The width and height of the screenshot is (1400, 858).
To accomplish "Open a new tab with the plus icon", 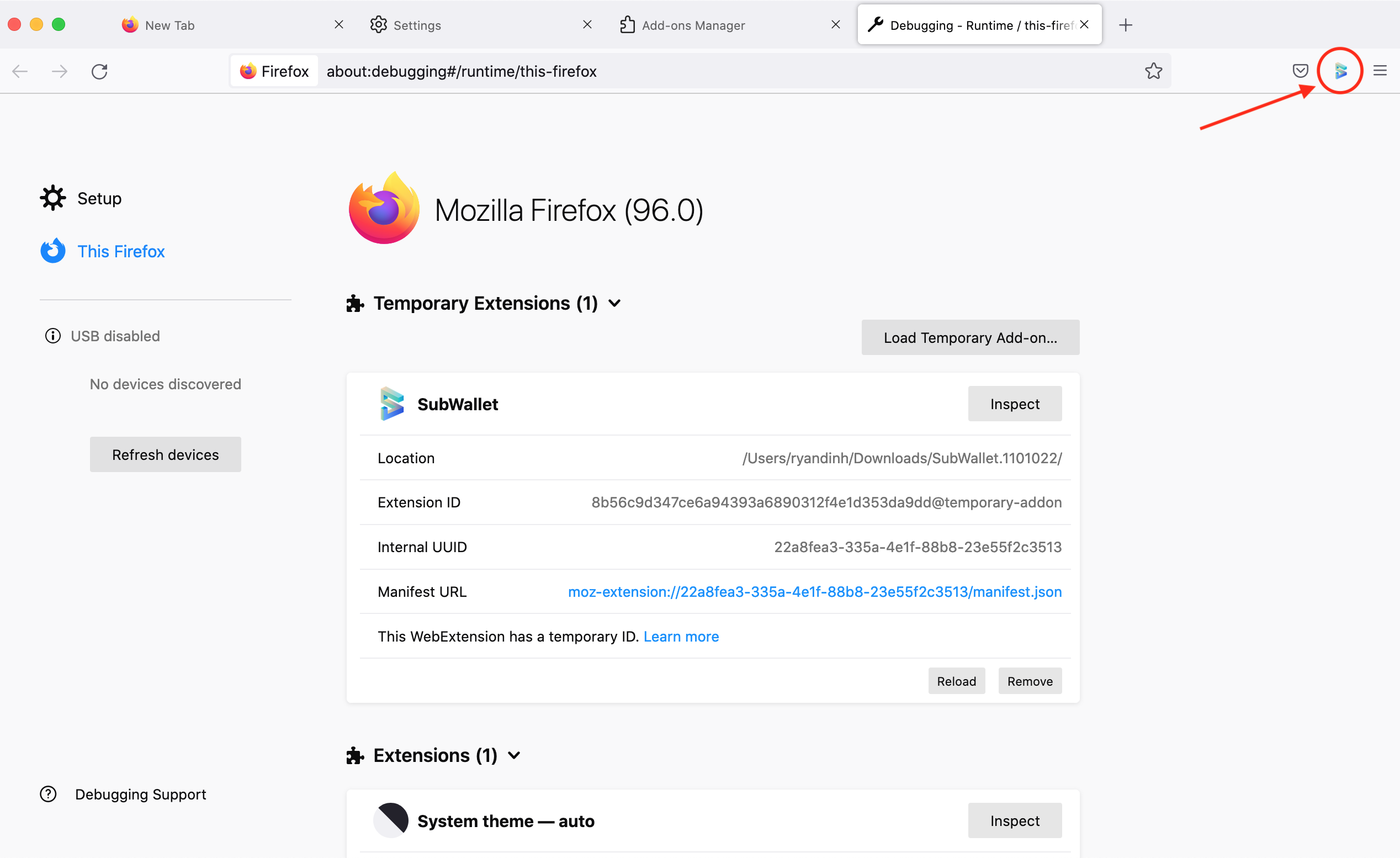I will [x=1126, y=25].
